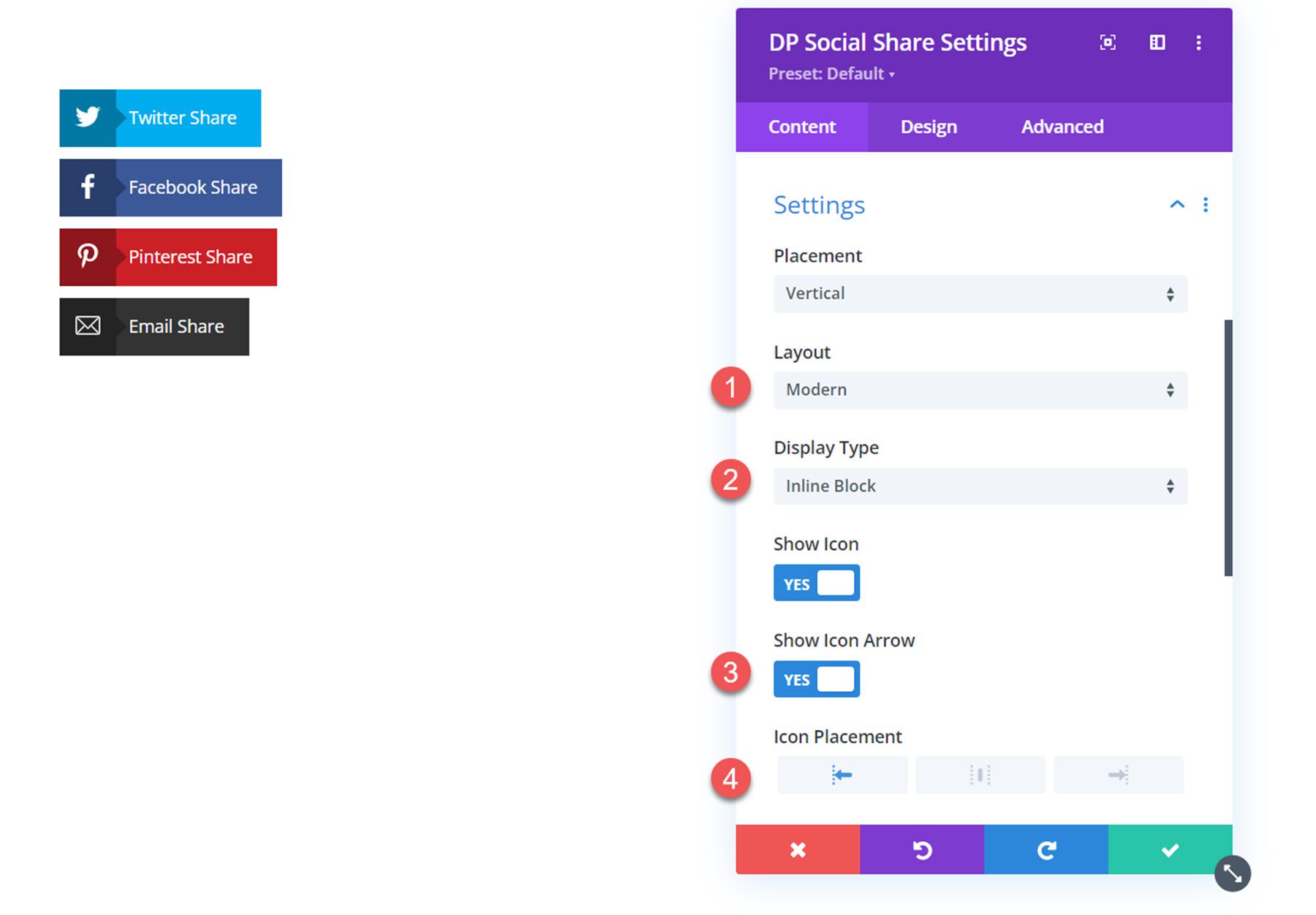Undo changes with the purple undo icon
Screen dimensions: 1316x915
coord(922,850)
